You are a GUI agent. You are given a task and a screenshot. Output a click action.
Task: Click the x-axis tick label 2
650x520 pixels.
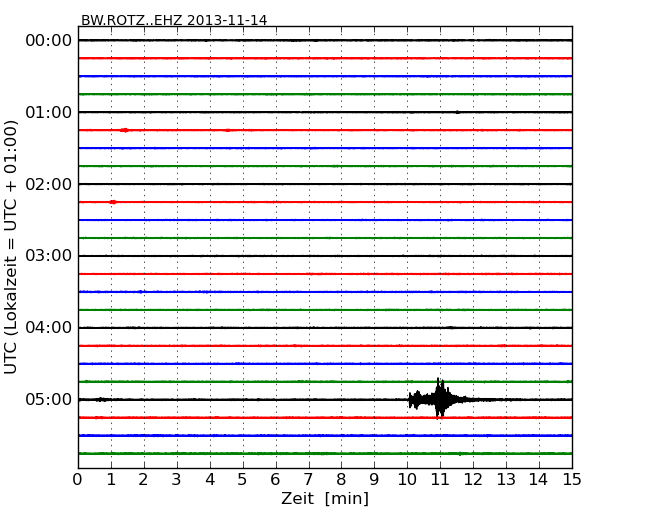[143, 480]
